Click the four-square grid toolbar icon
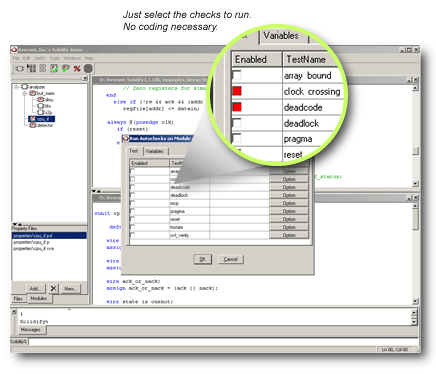This screenshot has width=436, height=374. (x=43, y=68)
